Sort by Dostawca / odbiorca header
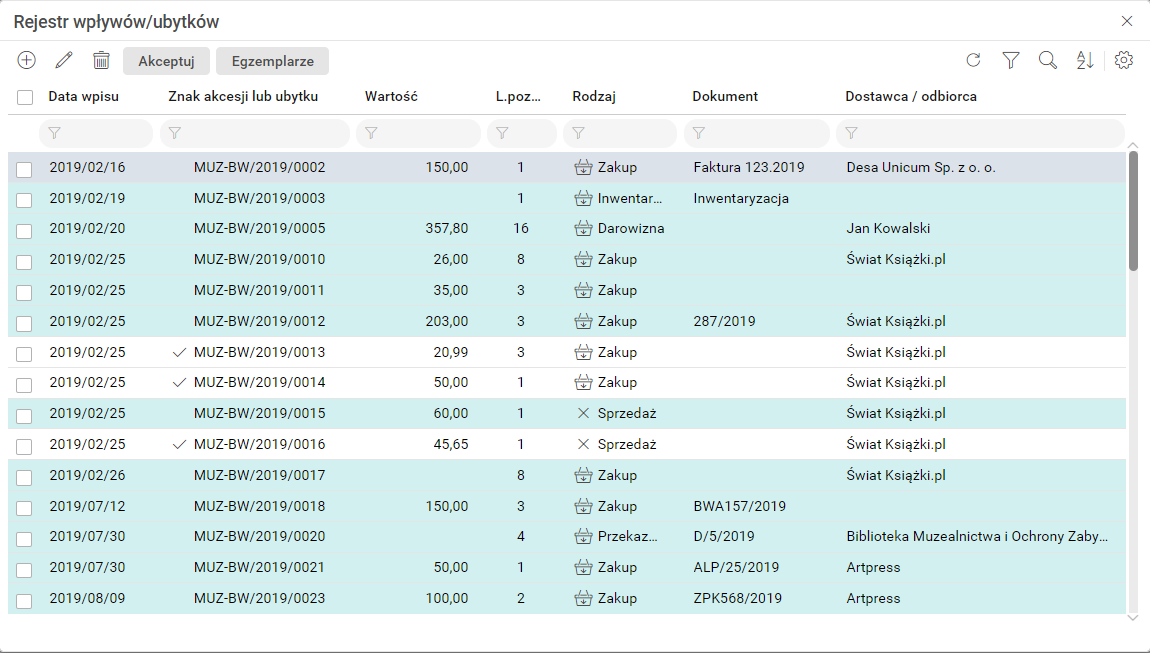This screenshot has height=653, width=1150. (911, 96)
